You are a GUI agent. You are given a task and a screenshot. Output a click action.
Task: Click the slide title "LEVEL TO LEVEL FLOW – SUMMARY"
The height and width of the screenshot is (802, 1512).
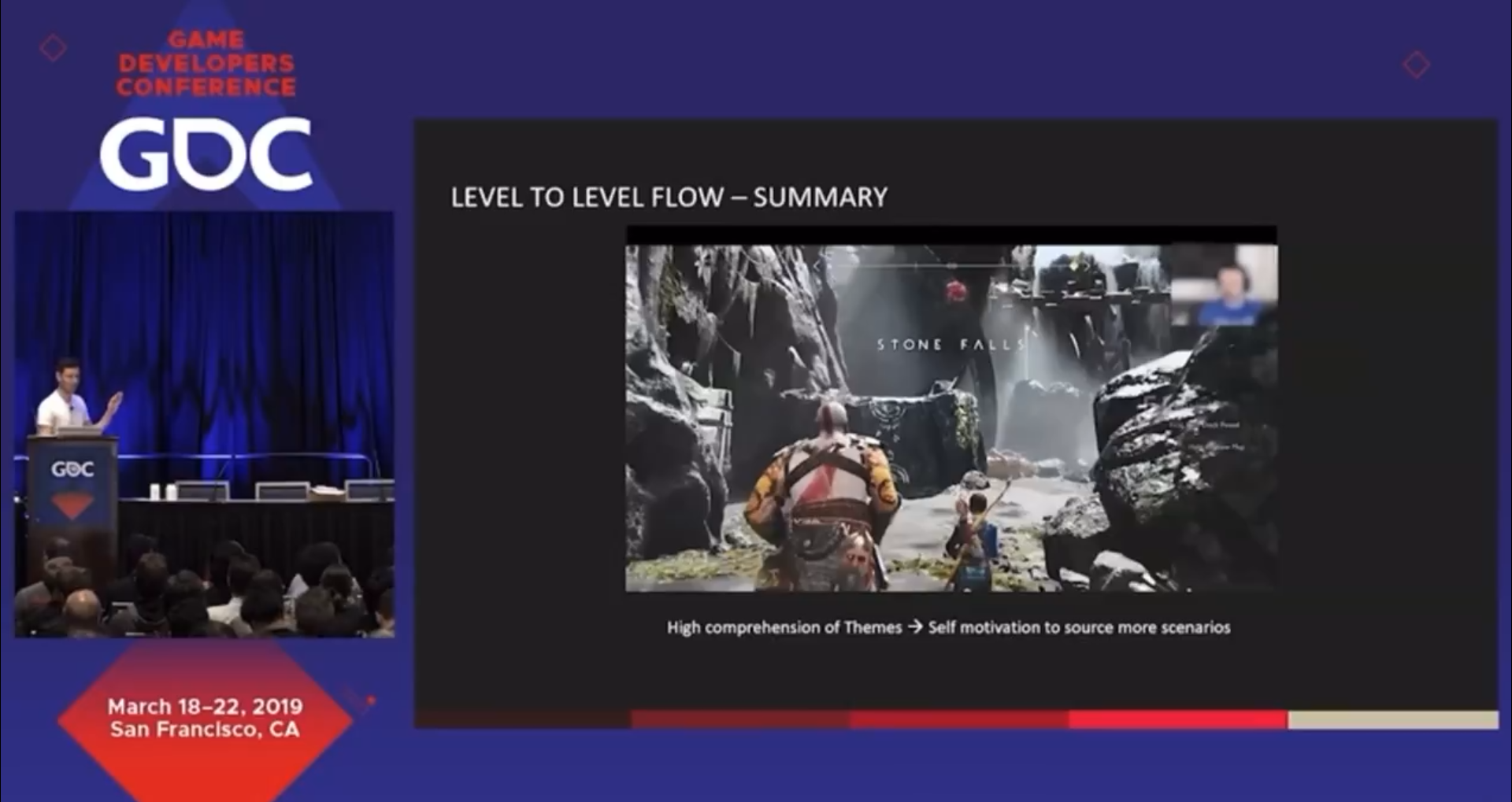click(669, 197)
